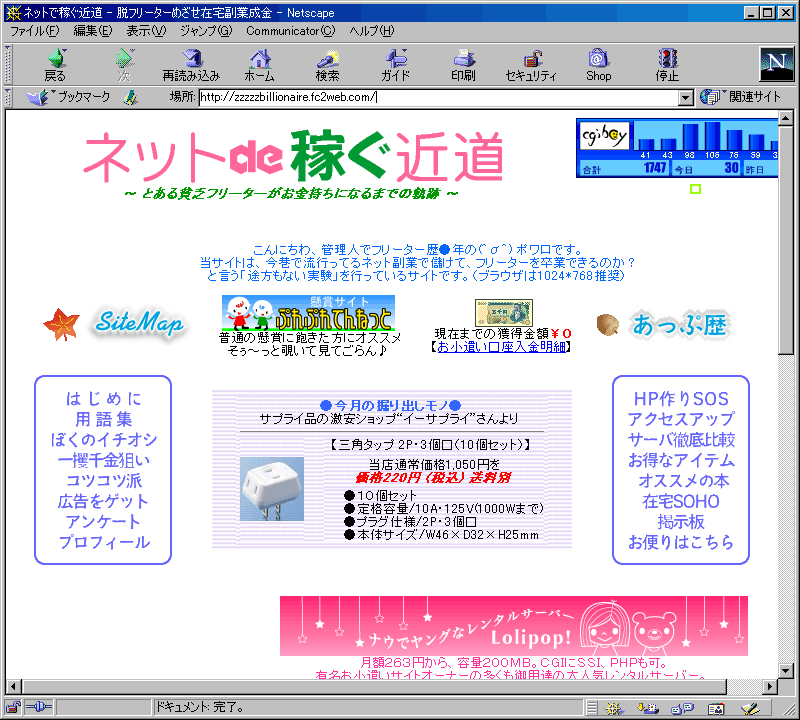Viewport: 800px width, 720px height.
Task: Click the horizontal scrollbar right arrow
Action: tap(770, 686)
